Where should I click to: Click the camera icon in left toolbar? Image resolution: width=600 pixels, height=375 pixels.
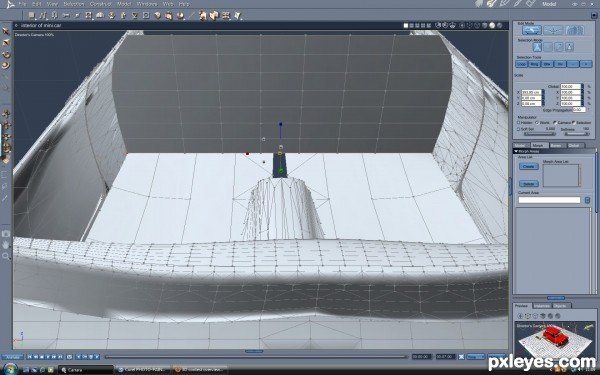click(x=6, y=233)
